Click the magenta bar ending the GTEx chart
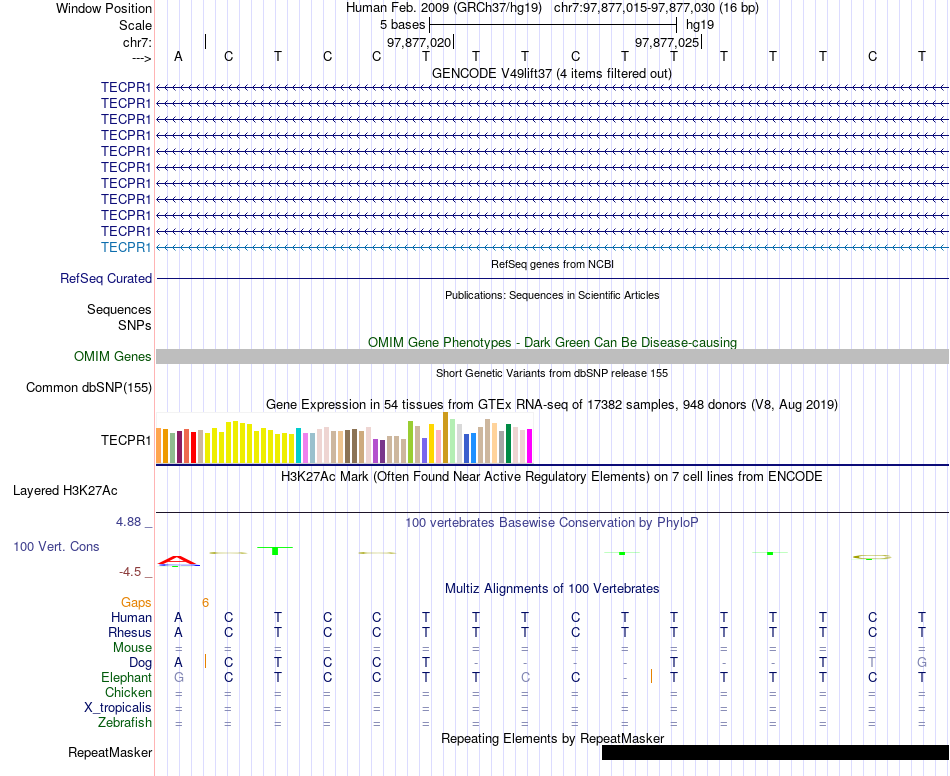The height and width of the screenshot is (776, 950). (x=530, y=446)
